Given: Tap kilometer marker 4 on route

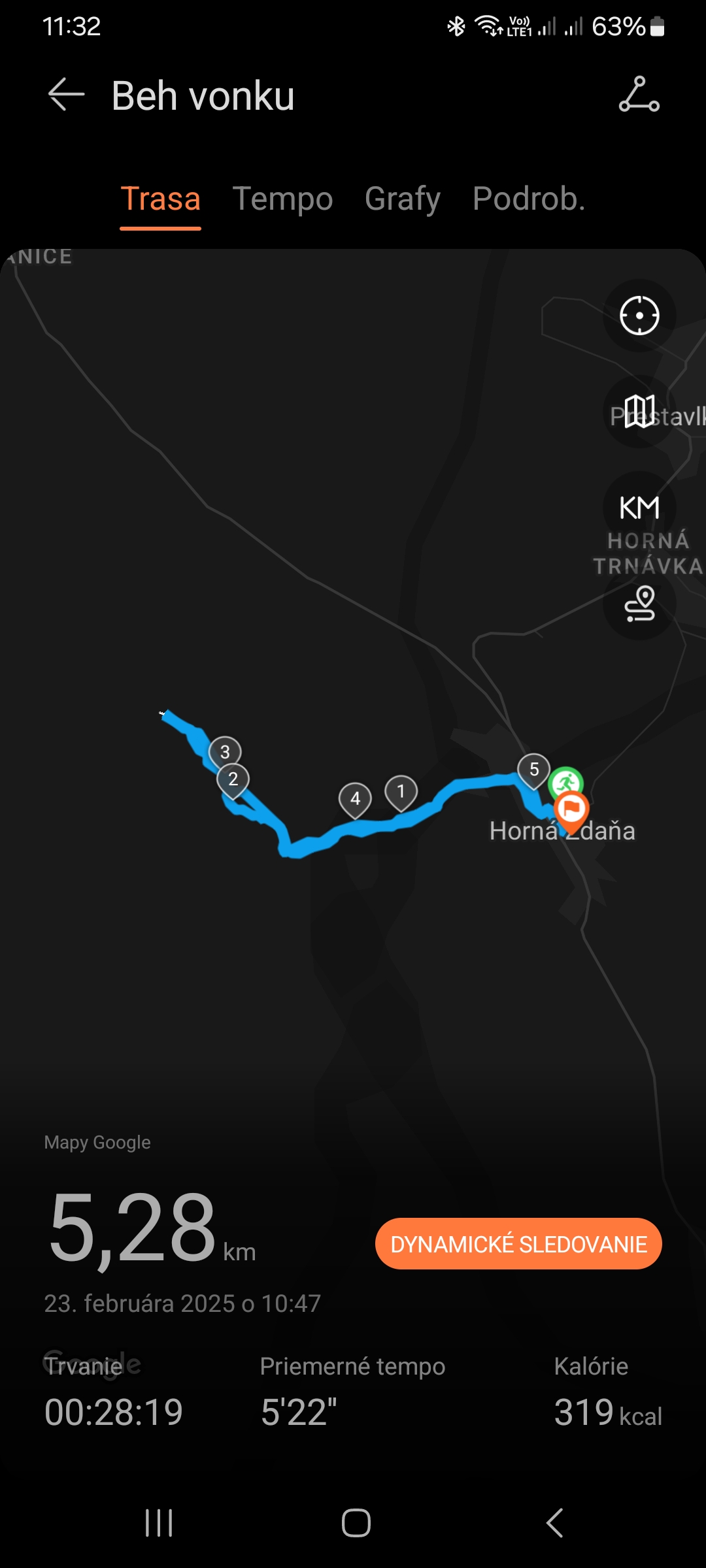Looking at the screenshot, I should point(355,800).
